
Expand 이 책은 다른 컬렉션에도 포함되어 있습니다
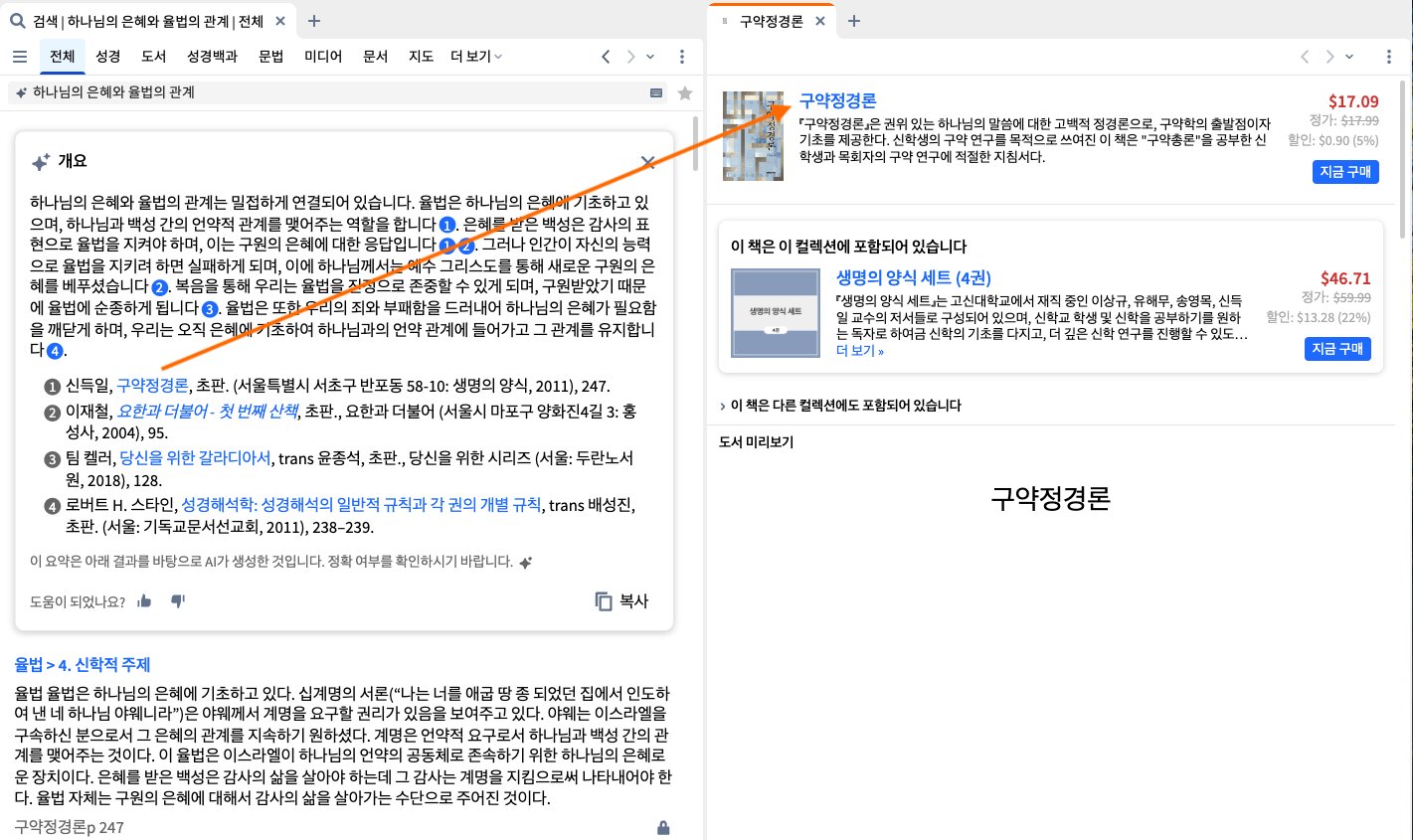point(839,406)
